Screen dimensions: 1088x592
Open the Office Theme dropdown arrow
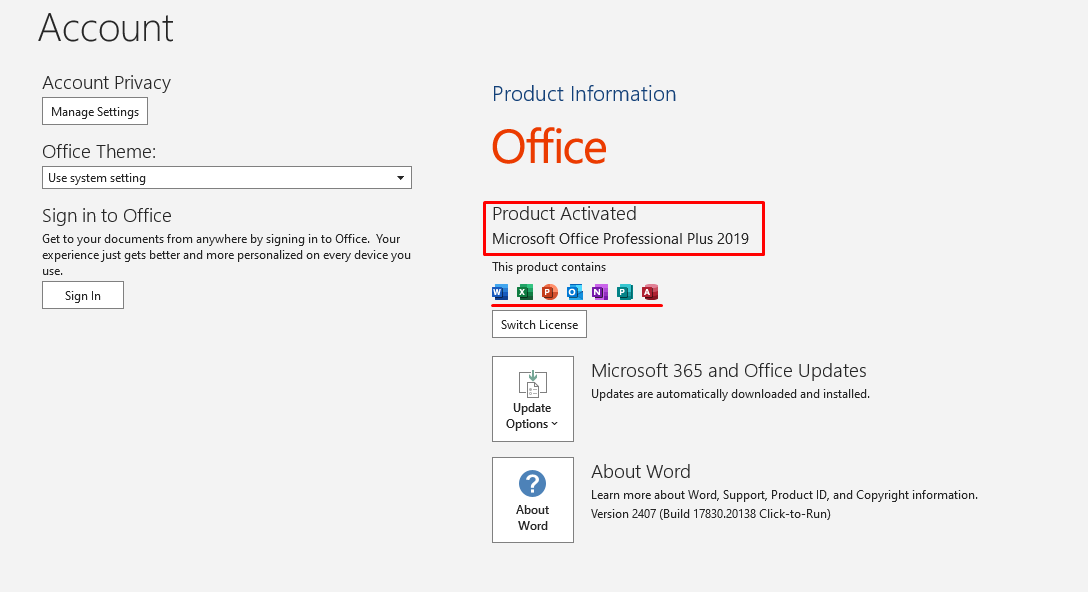[400, 178]
